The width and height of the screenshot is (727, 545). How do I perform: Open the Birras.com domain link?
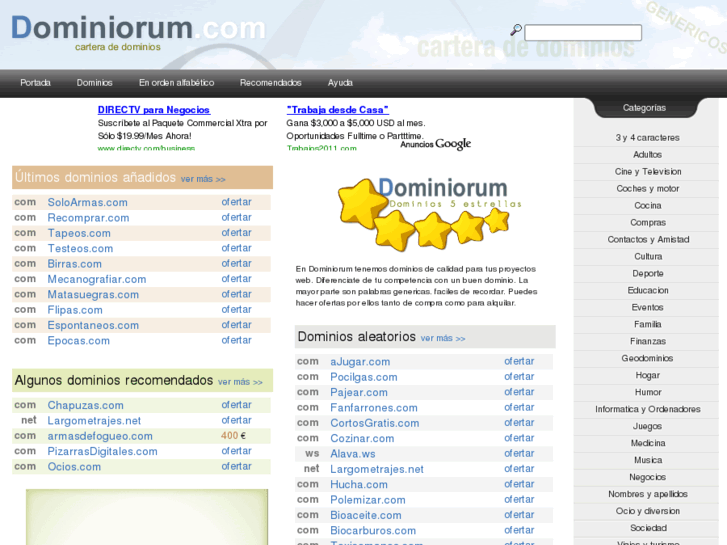pos(74,263)
